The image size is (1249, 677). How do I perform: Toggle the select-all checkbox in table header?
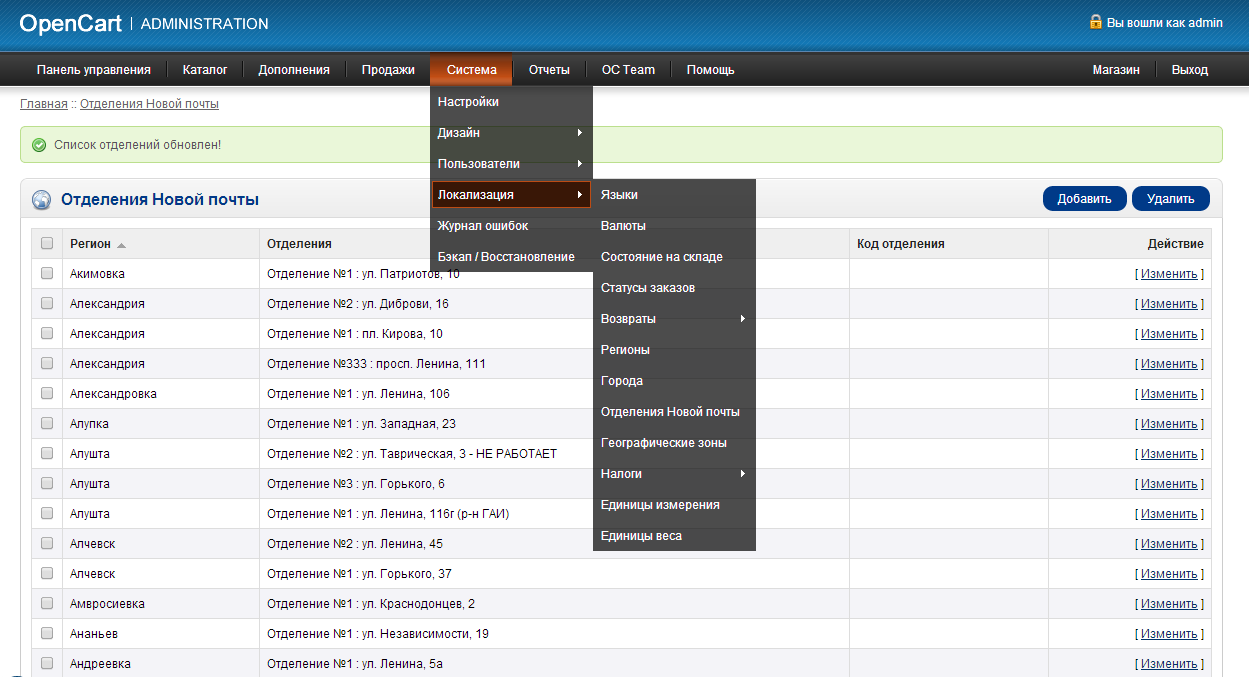click(x=47, y=243)
